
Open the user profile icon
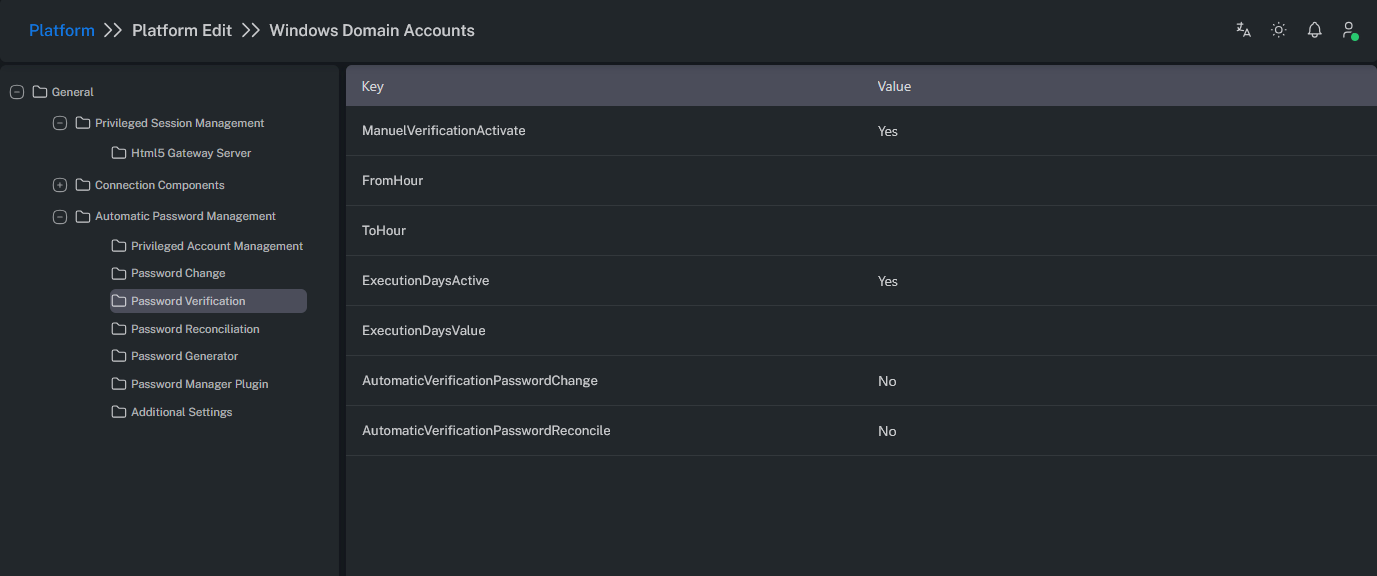pyautogui.click(x=1349, y=30)
